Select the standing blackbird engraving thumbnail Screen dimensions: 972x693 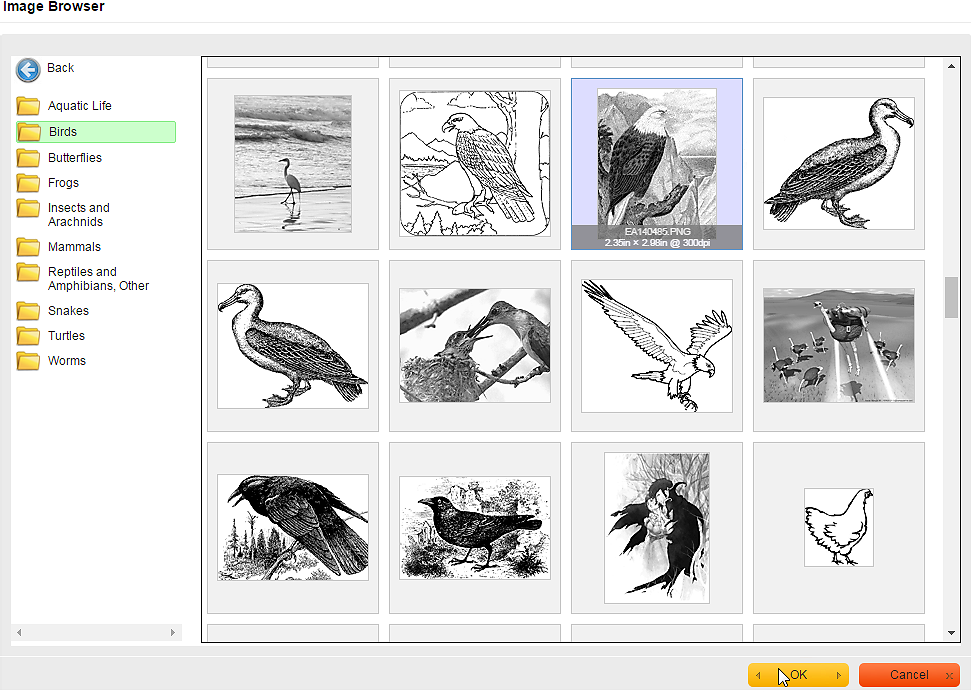coord(475,528)
